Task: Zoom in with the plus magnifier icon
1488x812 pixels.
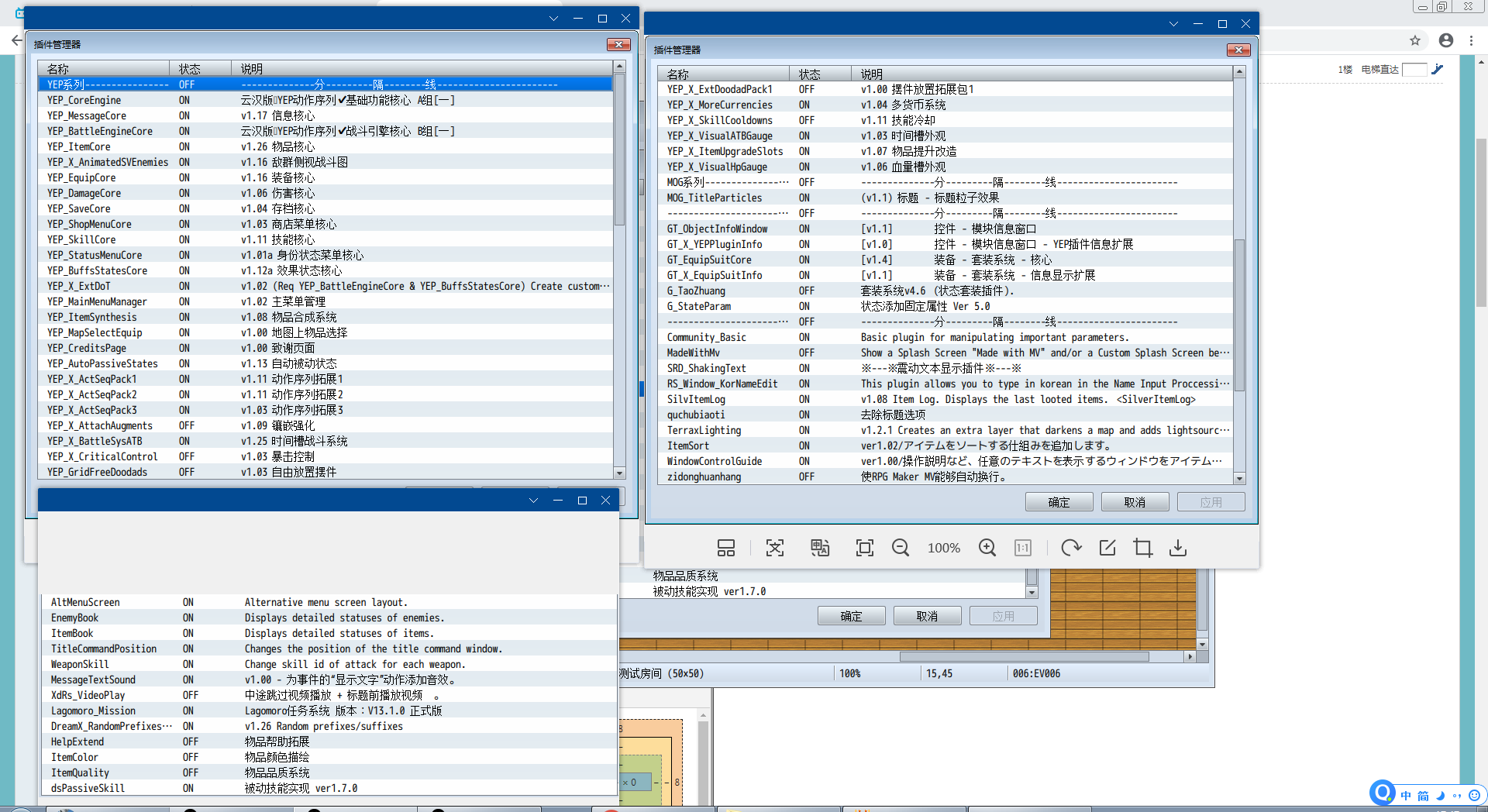Action: click(987, 548)
